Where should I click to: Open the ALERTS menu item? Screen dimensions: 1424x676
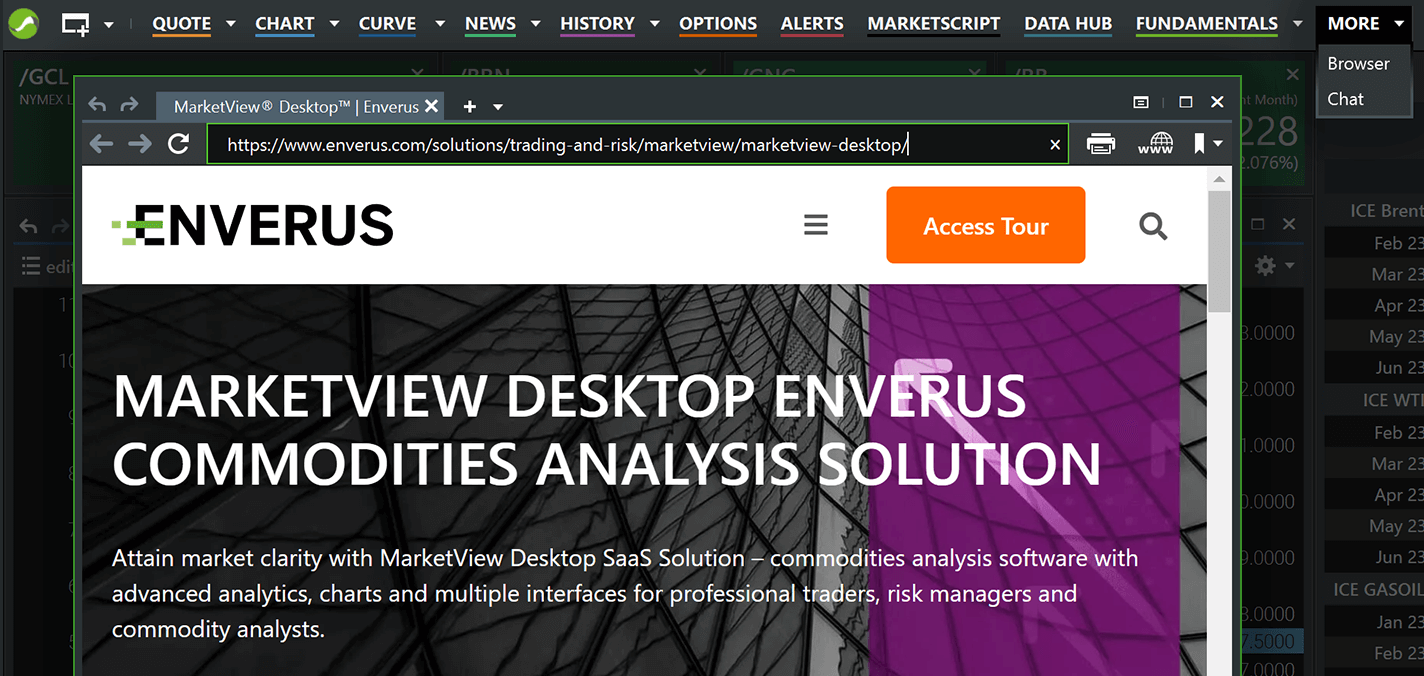point(812,24)
